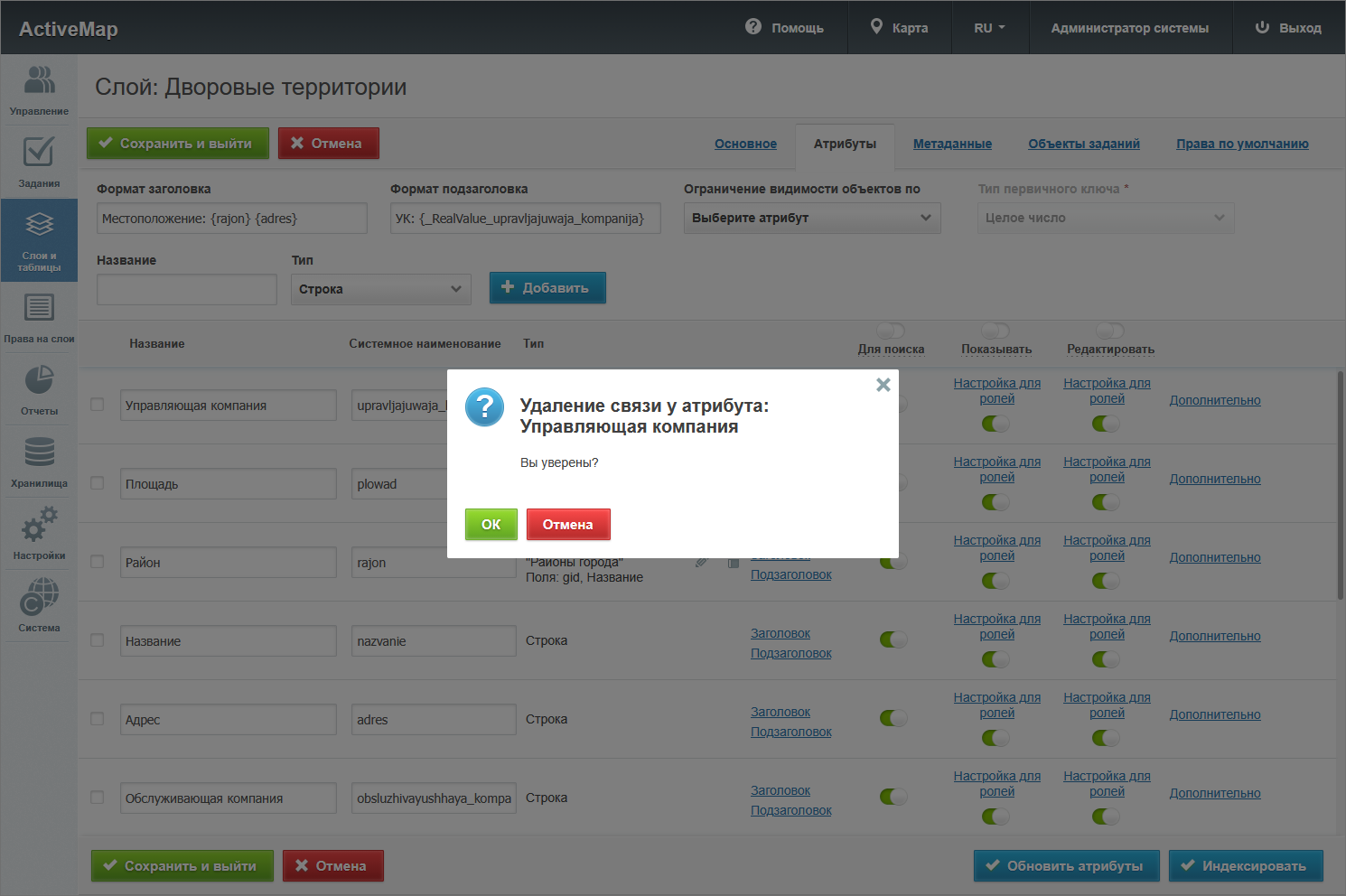1346x896 pixels.
Task: Click the Формат заголовка input field
Action: pos(231,219)
